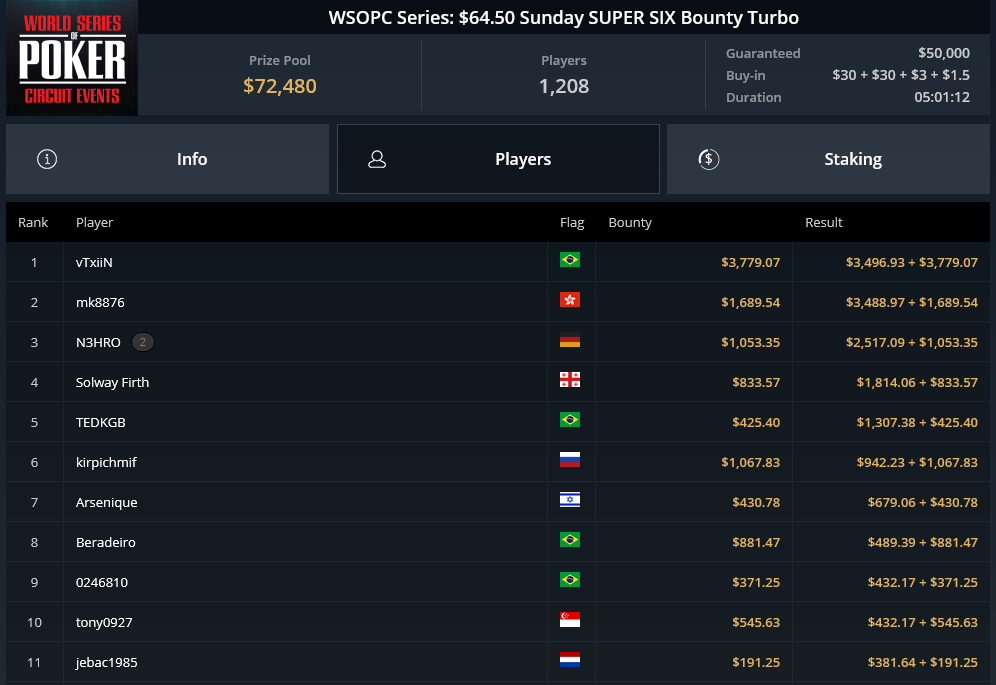Click the Result column header
The height and width of the screenshot is (685, 996).
pos(824,222)
